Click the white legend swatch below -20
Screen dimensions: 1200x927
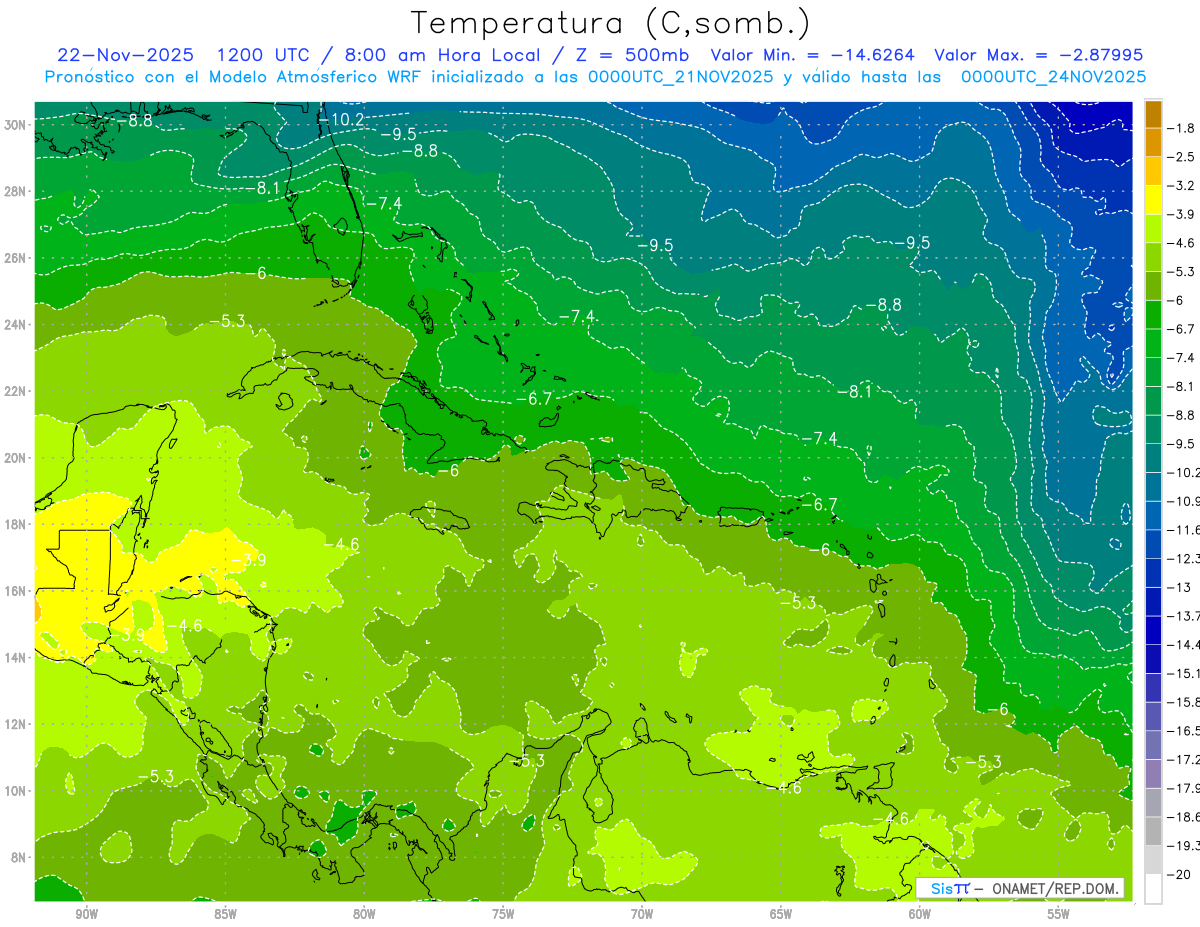pos(1153,889)
